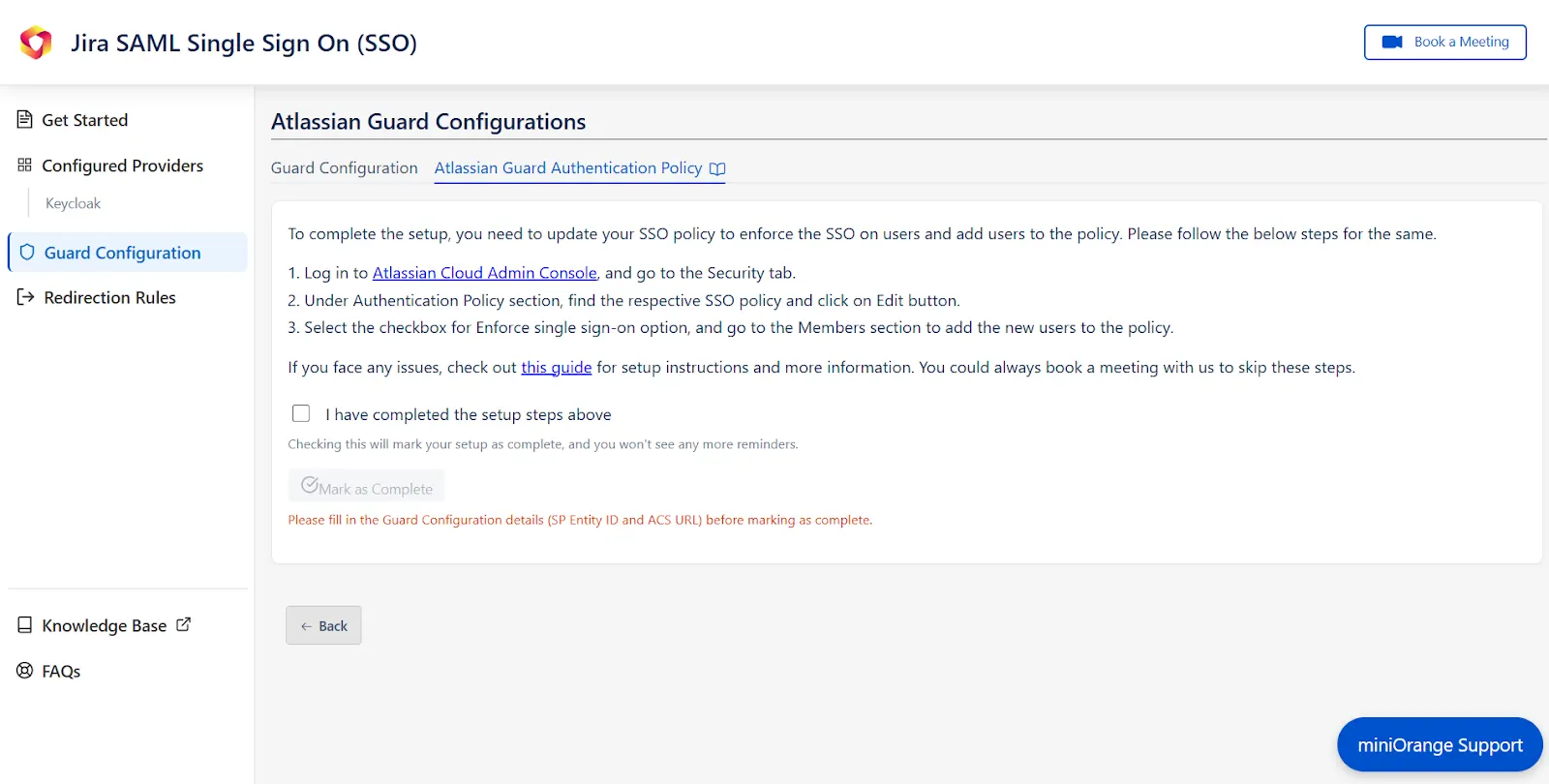Click the Back button
1549x784 pixels.
[x=323, y=625]
